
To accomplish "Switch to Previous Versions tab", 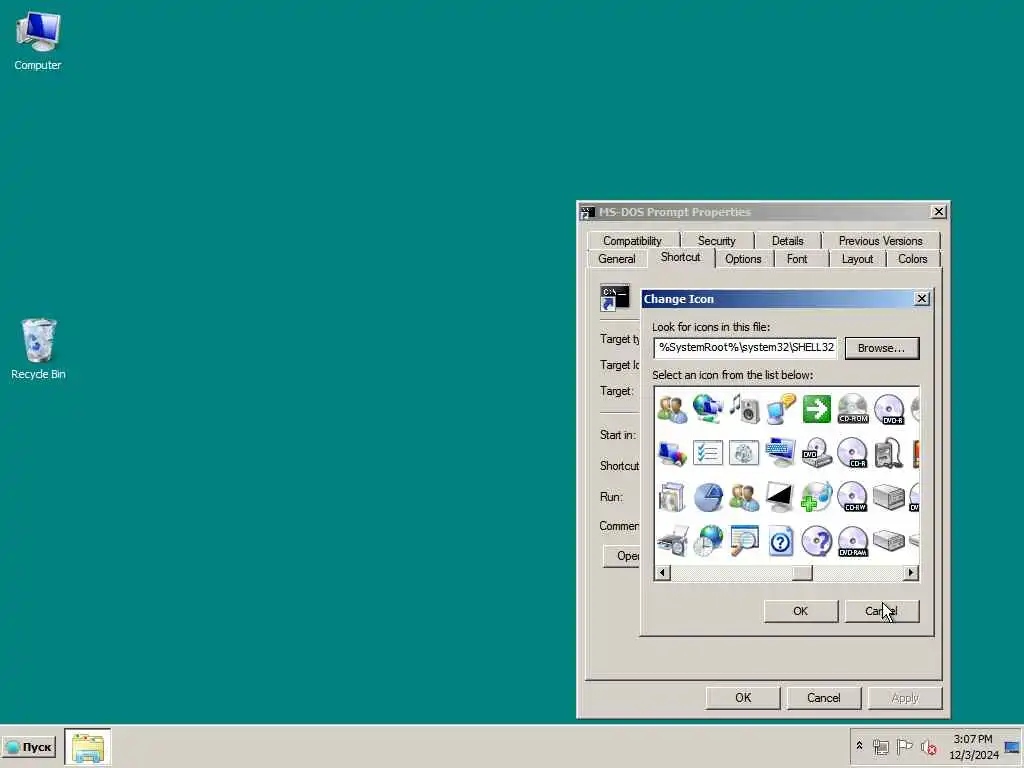I will pyautogui.click(x=880, y=240).
